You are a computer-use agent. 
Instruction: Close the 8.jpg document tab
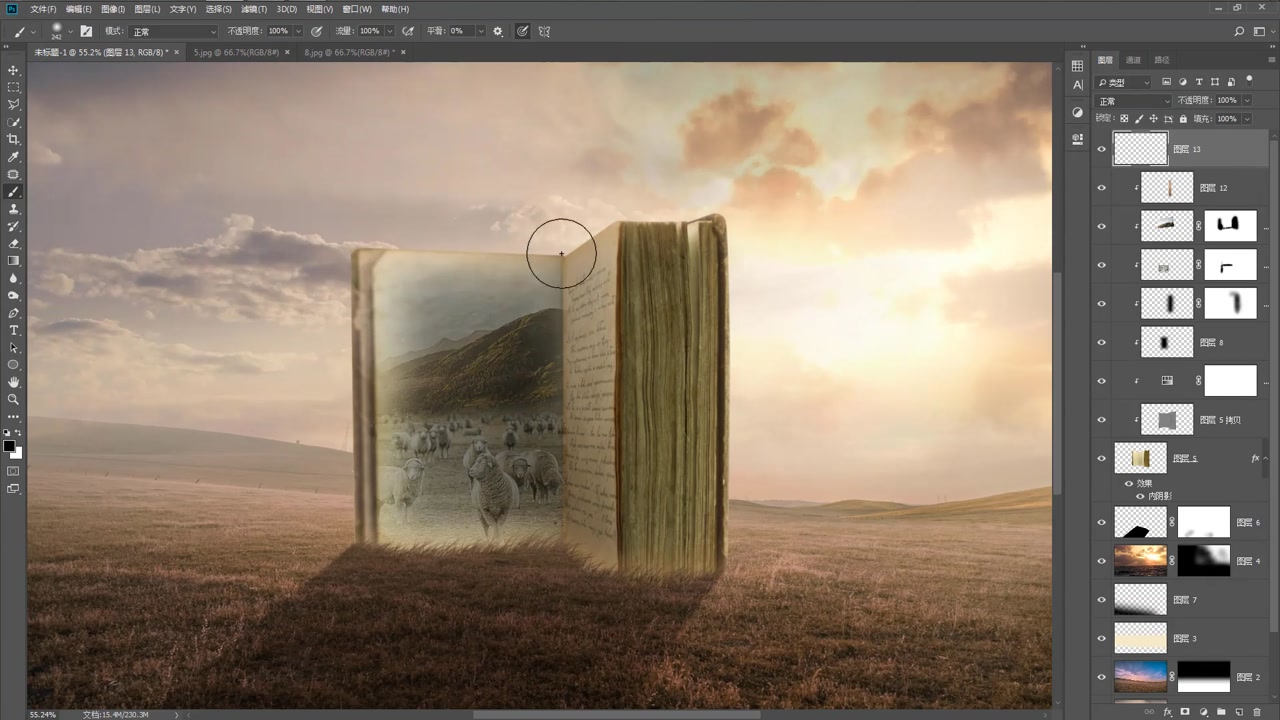click(x=401, y=52)
